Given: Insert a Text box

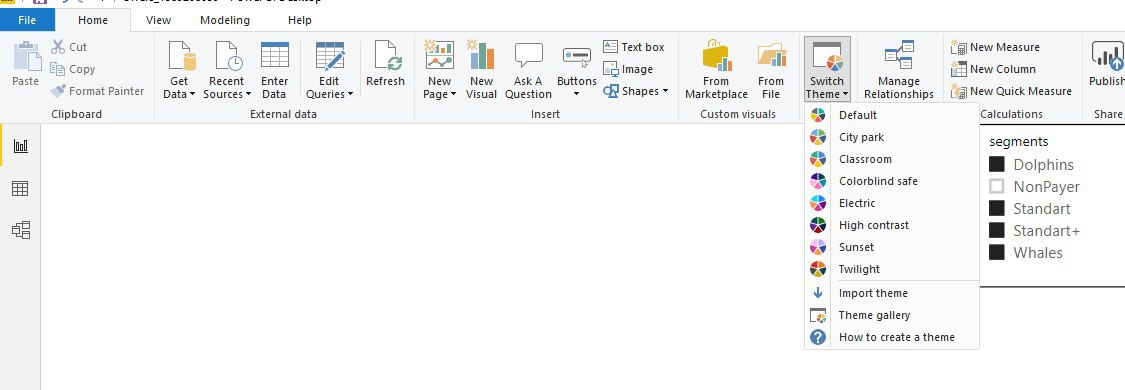Looking at the screenshot, I should pos(634,47).
